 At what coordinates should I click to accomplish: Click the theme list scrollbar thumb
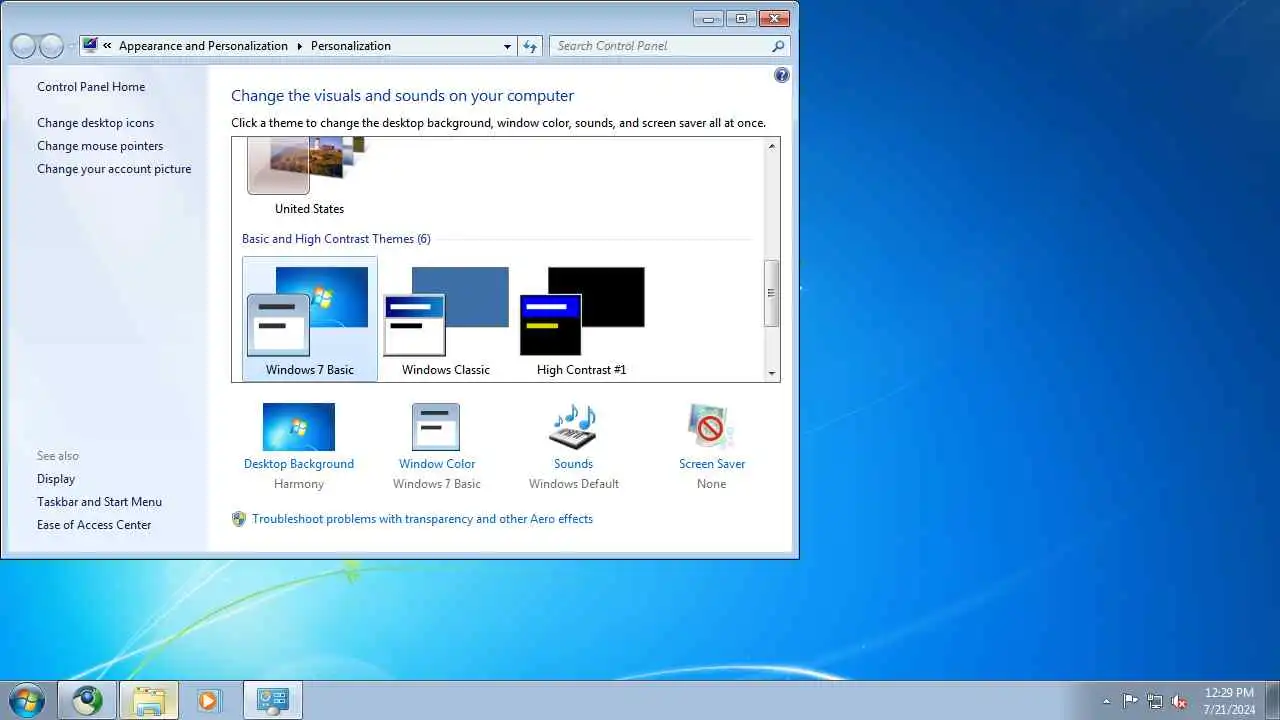771,292
